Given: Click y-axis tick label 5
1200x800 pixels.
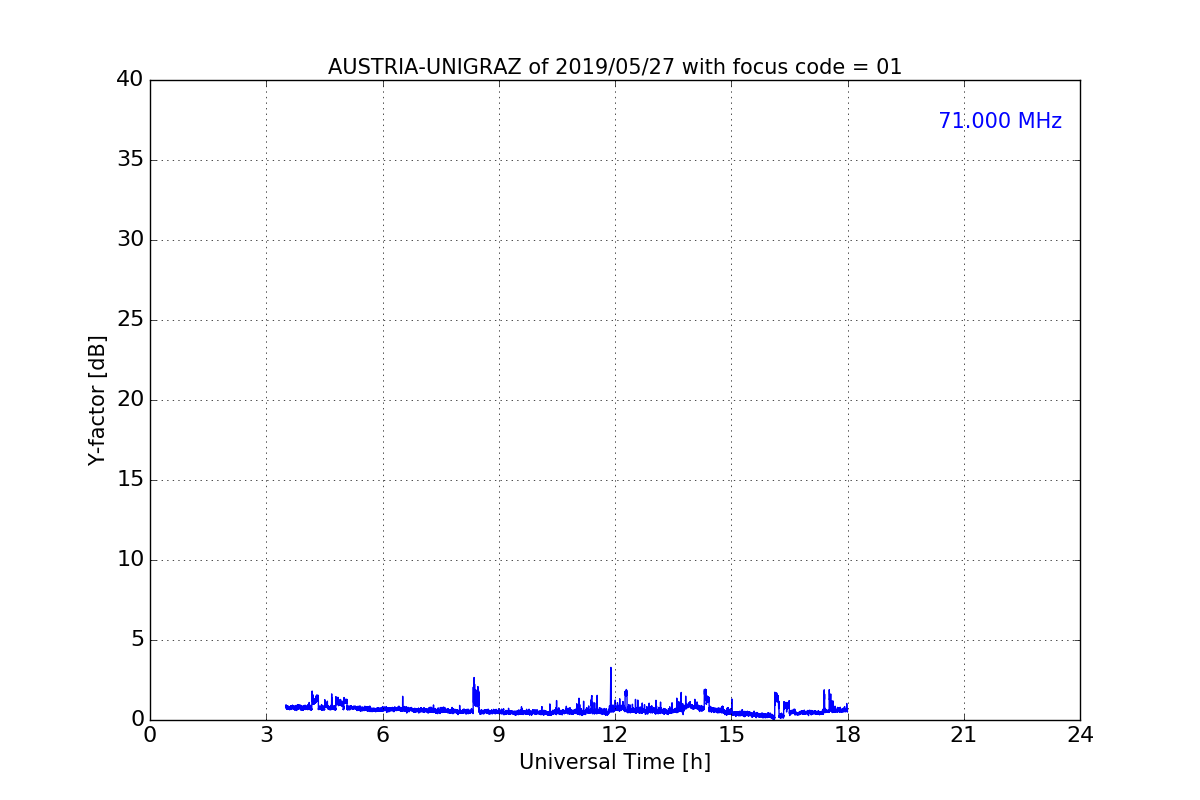Looking at the screenshot, I should click(137, 640).
